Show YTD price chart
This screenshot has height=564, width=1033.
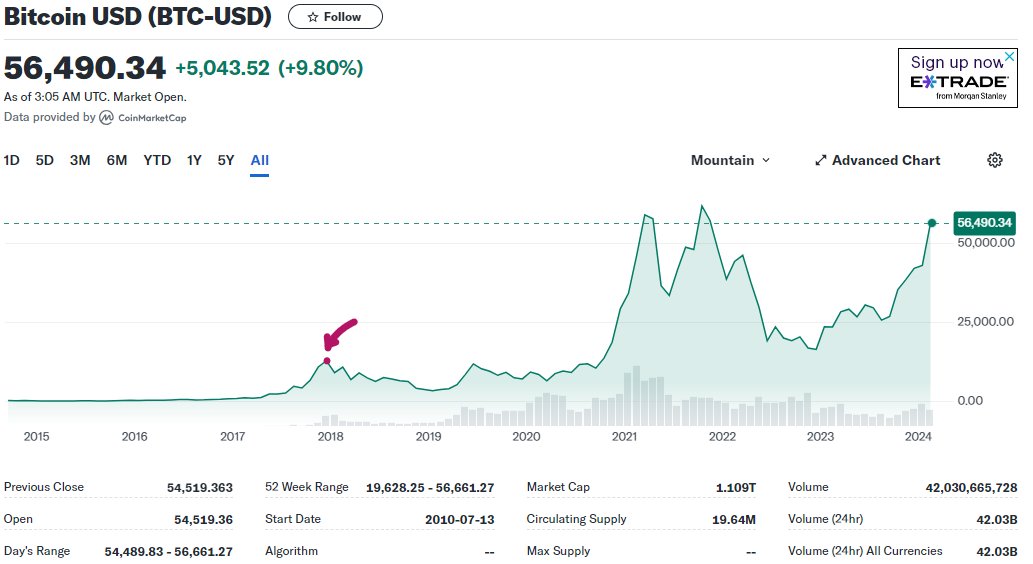pos(157,160)
